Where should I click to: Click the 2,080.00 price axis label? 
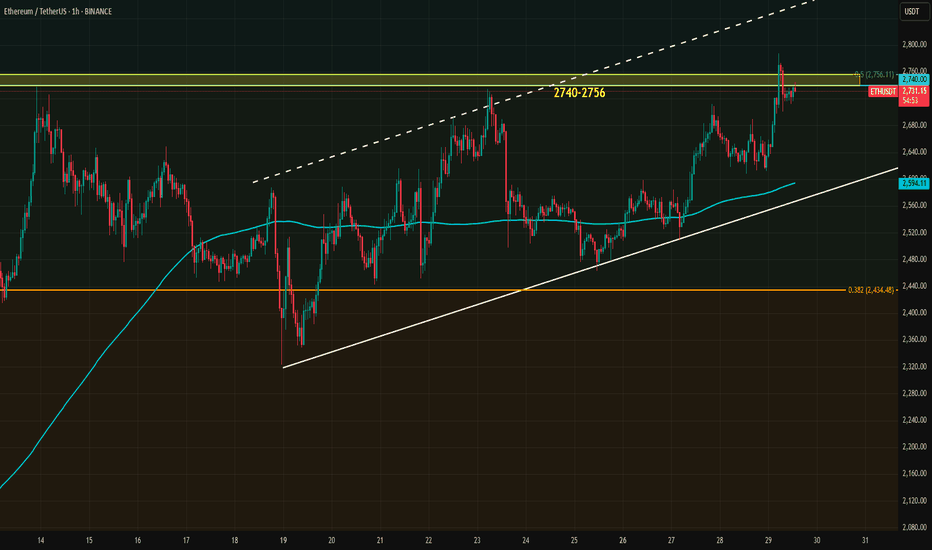pos(914,527)
